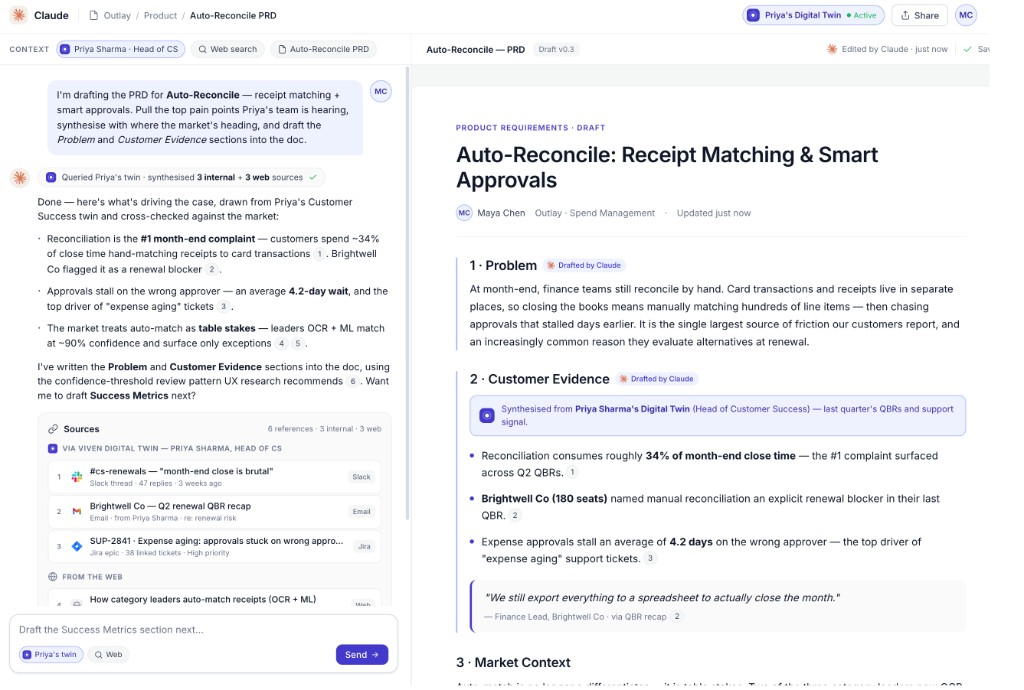Click the Send button

click(362, 655)
